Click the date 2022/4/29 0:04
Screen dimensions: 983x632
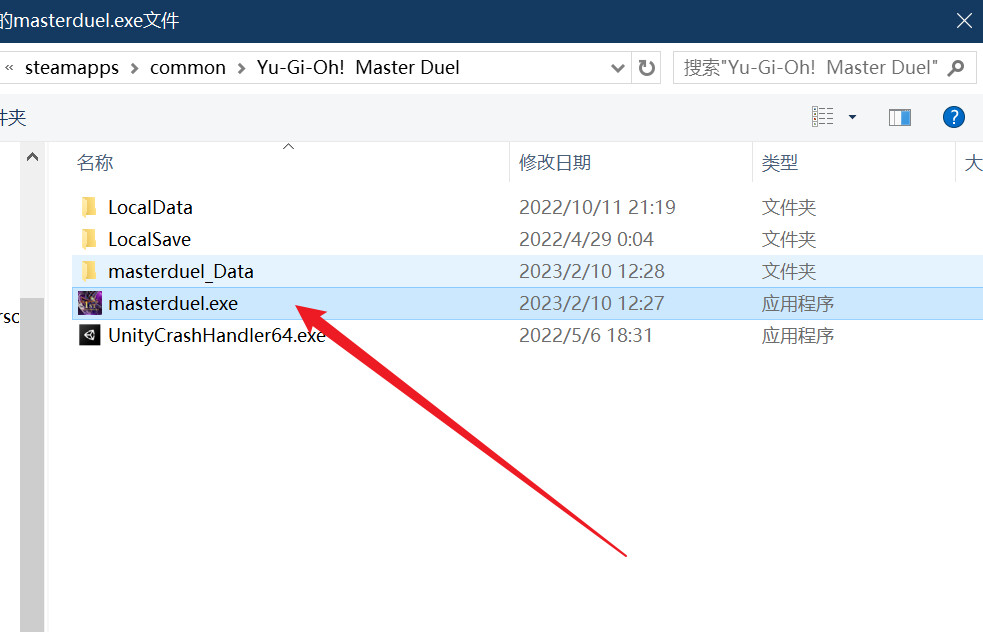click(x=586, y=239)
